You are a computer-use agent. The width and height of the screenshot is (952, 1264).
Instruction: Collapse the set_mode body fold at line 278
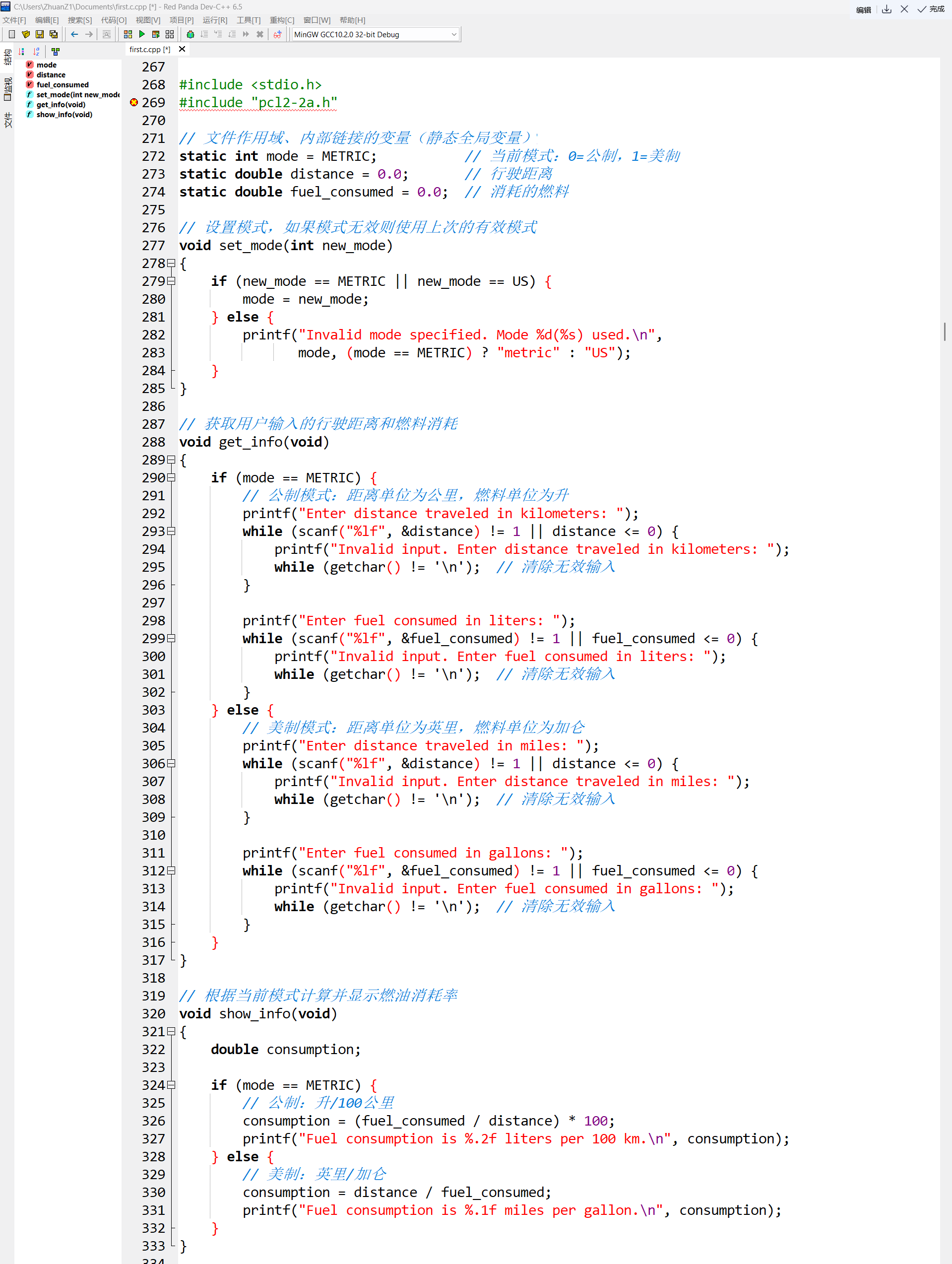(171, 264)
